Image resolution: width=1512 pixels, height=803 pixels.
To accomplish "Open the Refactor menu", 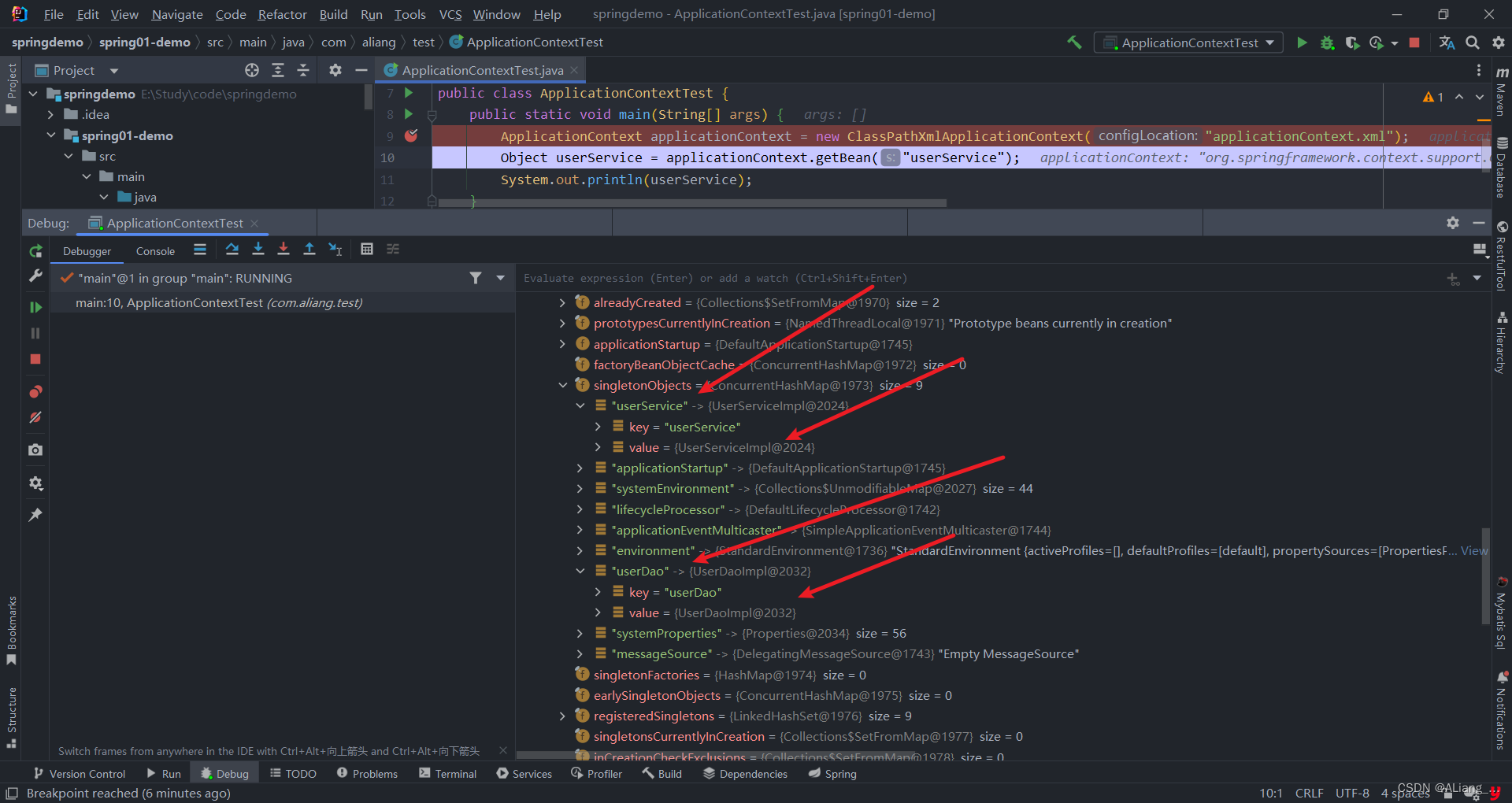I will 282,14.
